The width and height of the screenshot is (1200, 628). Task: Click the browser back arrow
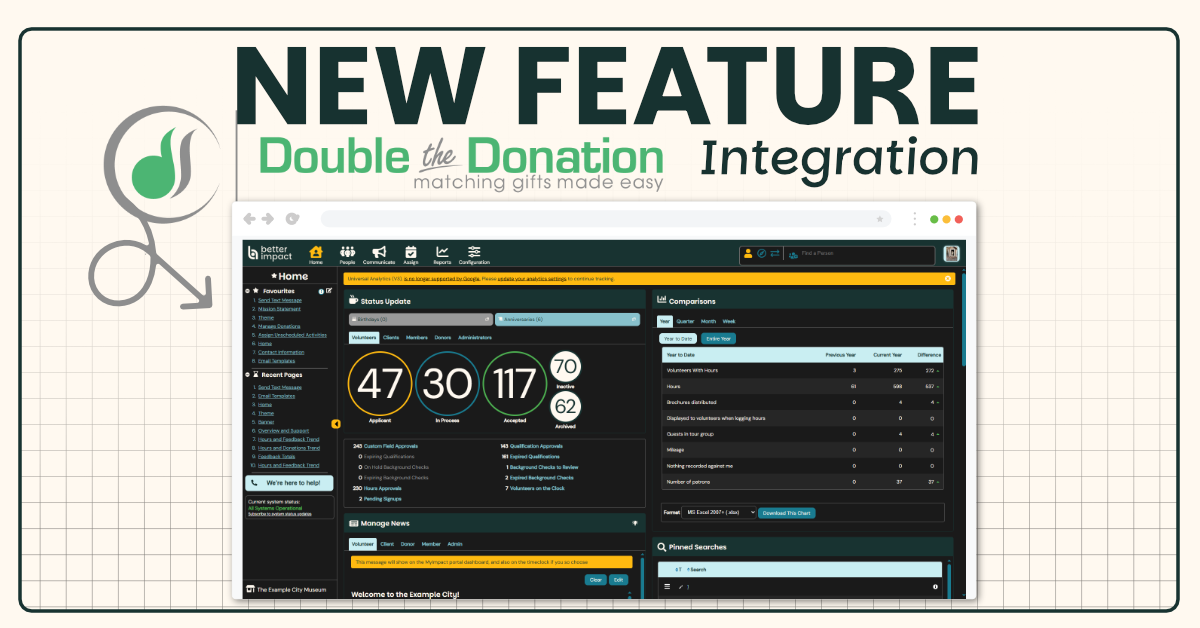click(x=249, y=218)
